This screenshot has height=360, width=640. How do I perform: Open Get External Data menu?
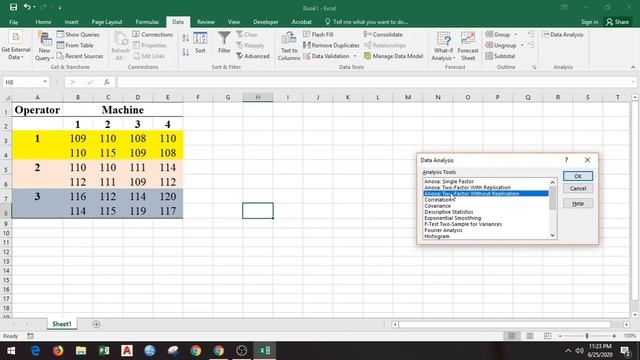point(16,46)
